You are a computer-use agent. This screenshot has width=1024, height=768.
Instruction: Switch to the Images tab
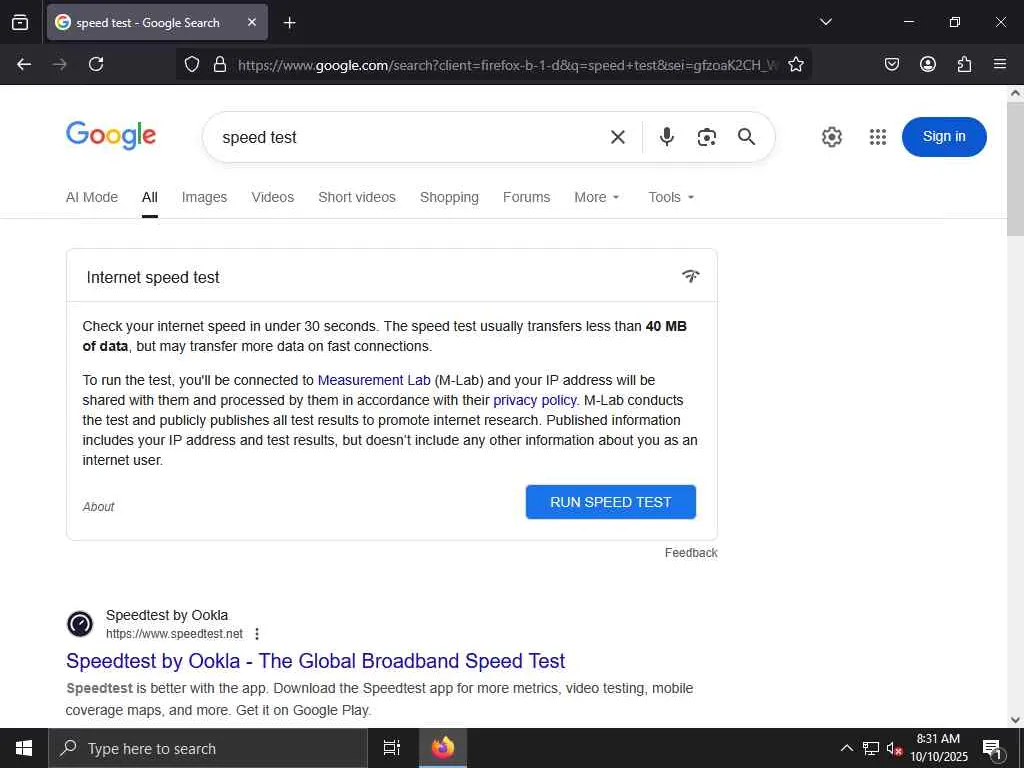point(204,197)
